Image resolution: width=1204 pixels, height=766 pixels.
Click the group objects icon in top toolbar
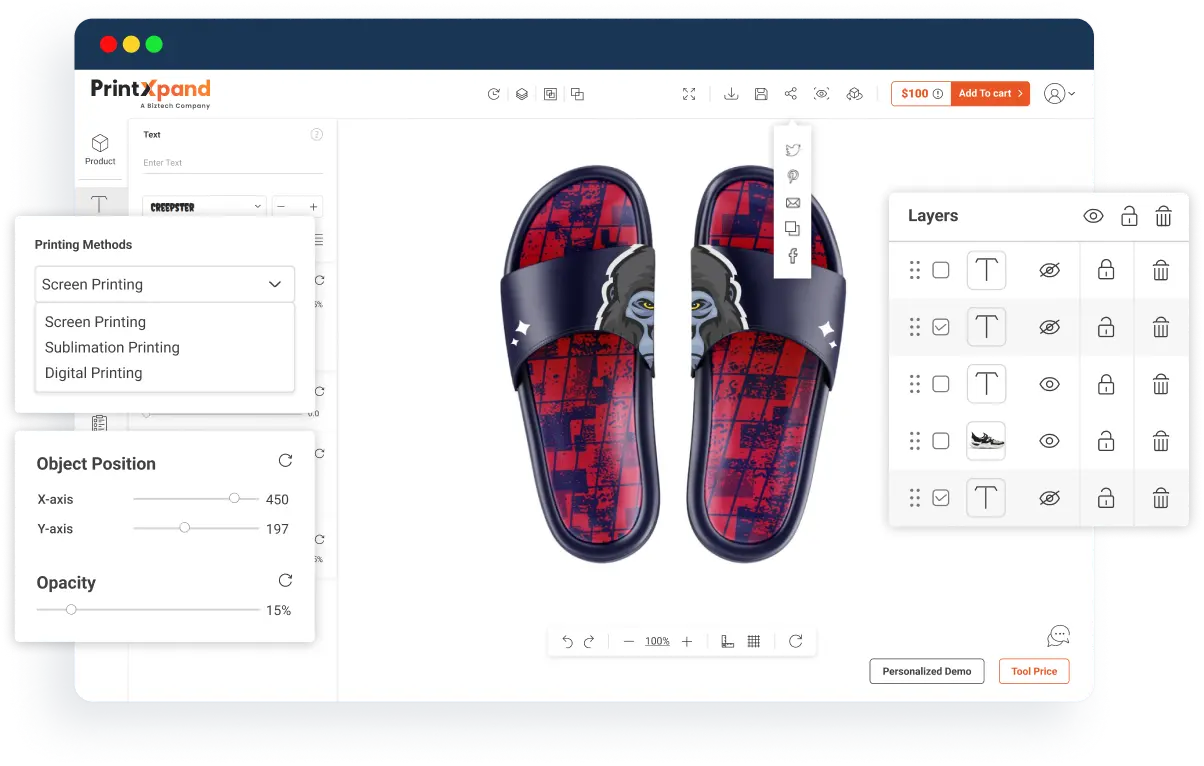[x=550, y=94]
